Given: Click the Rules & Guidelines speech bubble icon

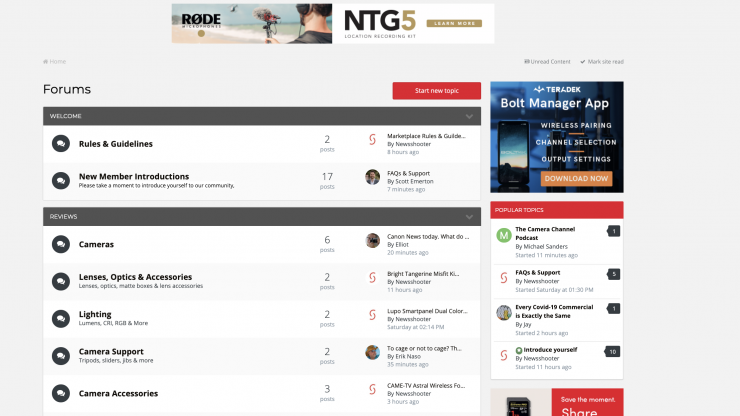Looking at the screenshot, I should (x=60, y=144).
